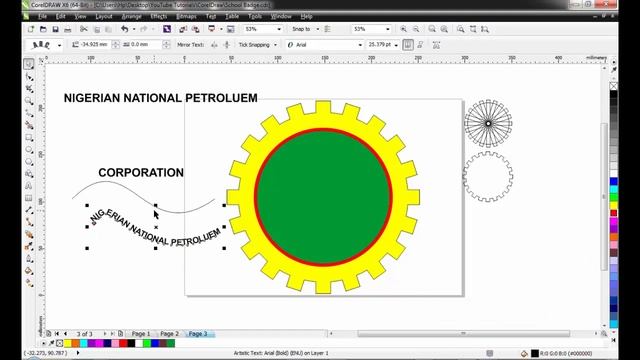Open the Tools menu
This screenshot has height=360, width=640.
(255, 16)
